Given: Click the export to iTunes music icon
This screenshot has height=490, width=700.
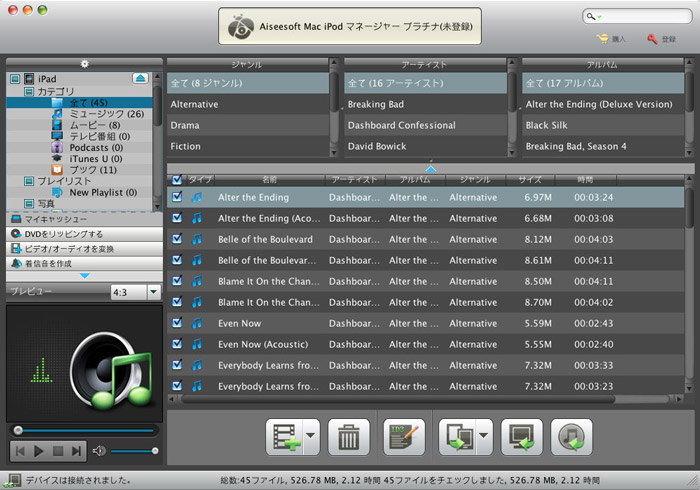Looking at the screenshot, I should 572,437.
